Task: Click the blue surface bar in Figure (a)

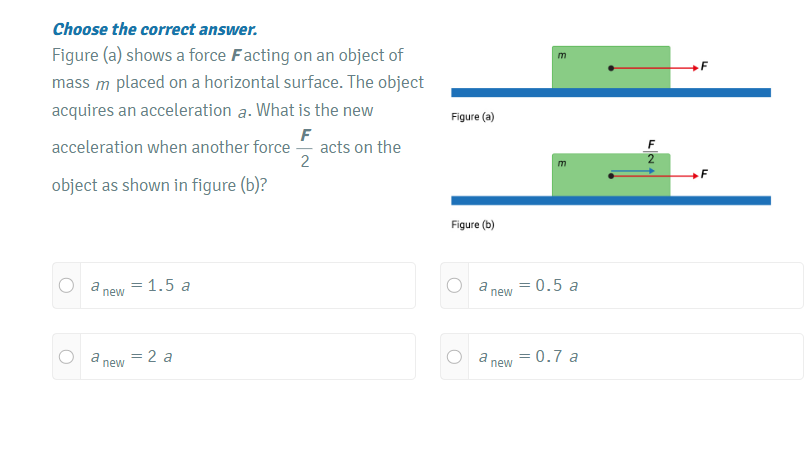Action: pos(610,93)
